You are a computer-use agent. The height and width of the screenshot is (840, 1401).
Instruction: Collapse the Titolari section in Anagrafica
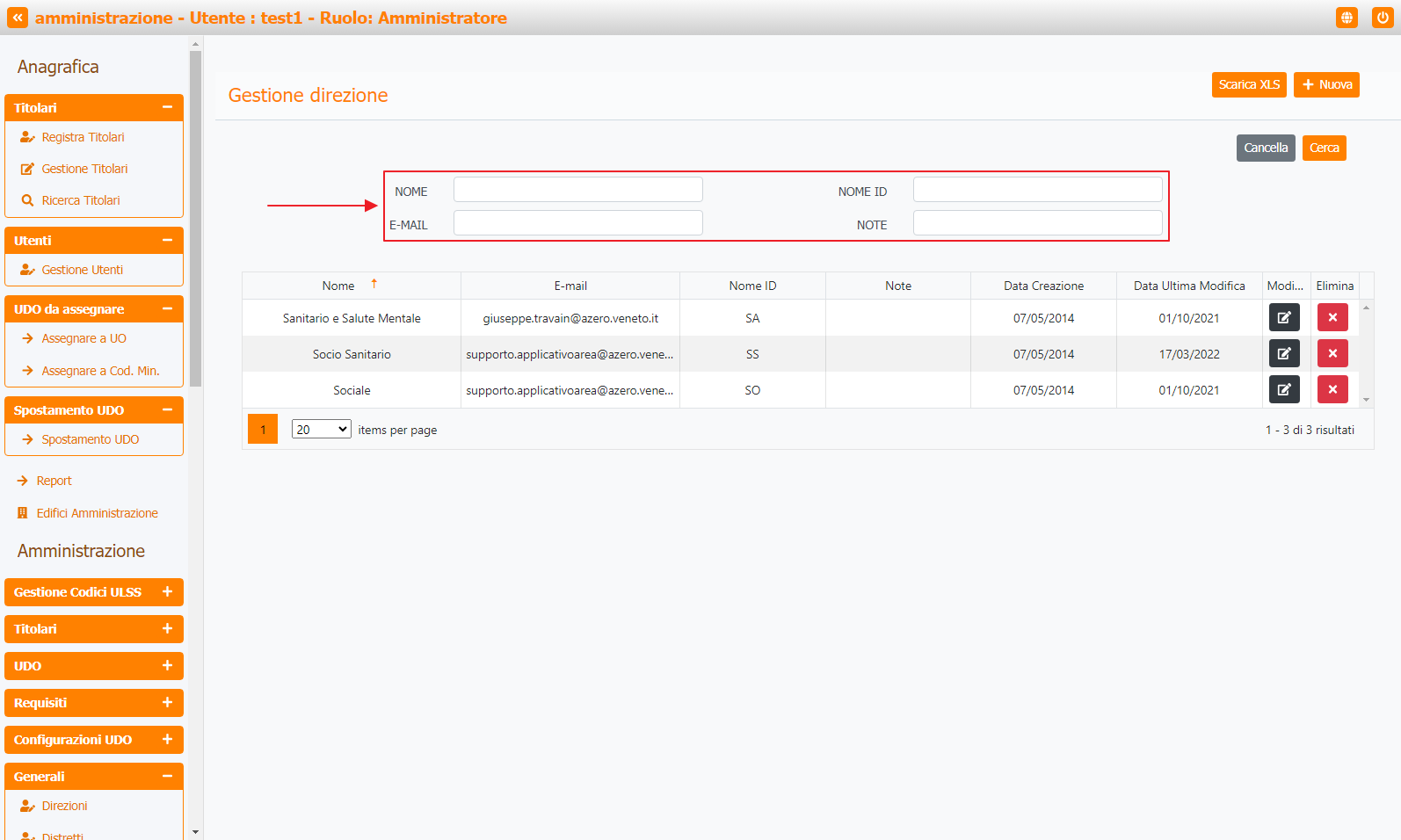167,108
